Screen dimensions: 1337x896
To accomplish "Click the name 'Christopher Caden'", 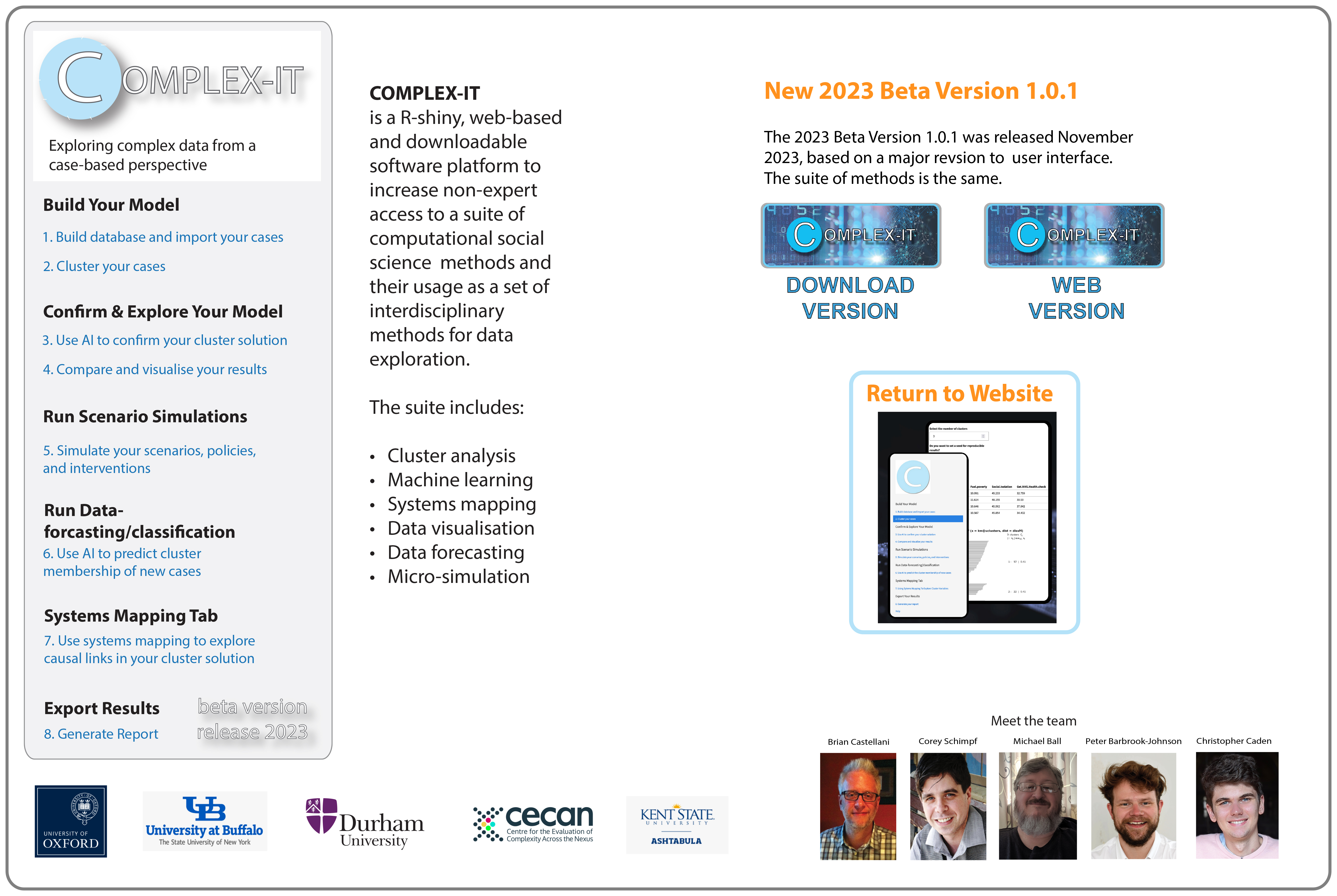I will (1234, 741).
